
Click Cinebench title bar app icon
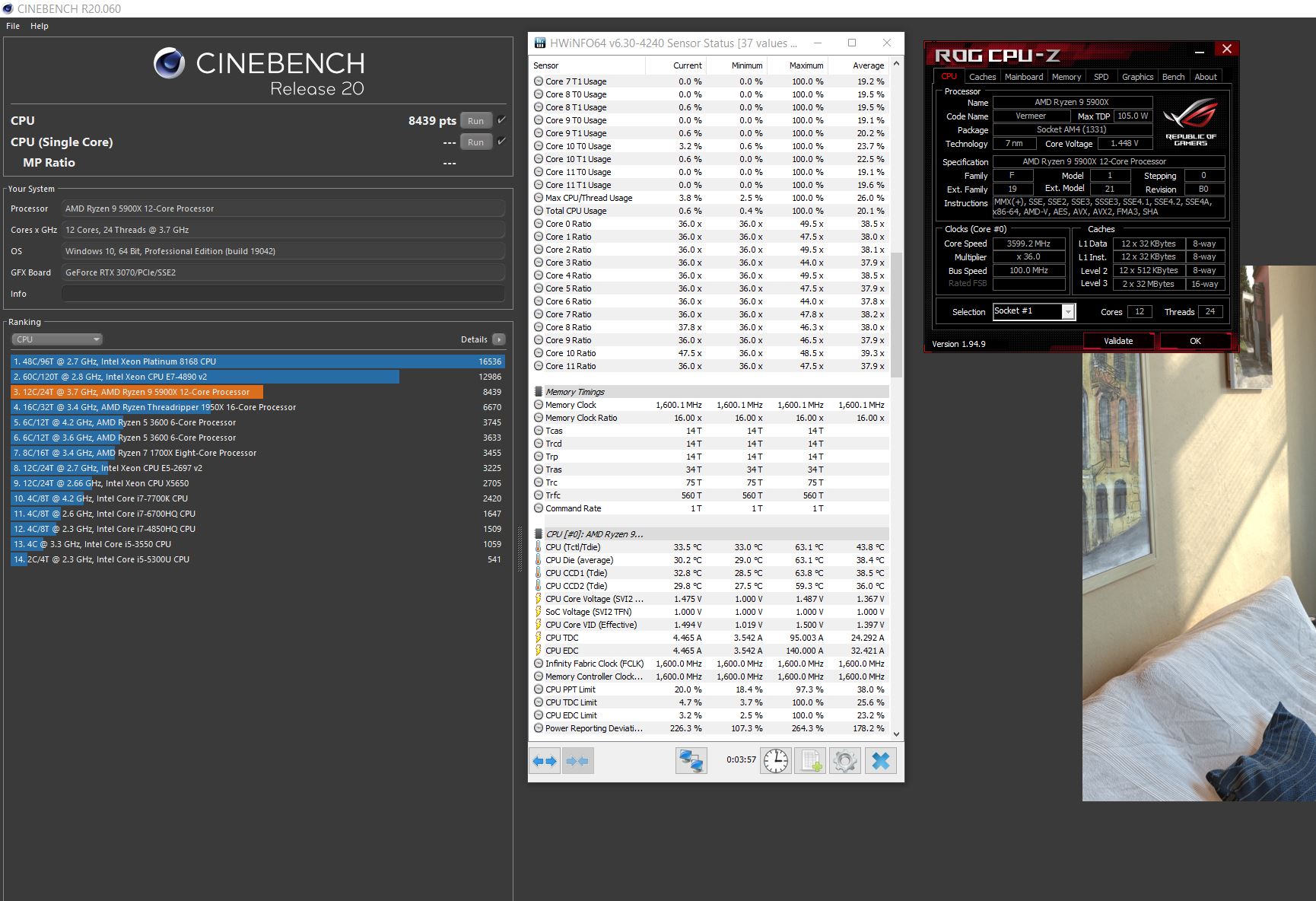(x=8, y=8)
